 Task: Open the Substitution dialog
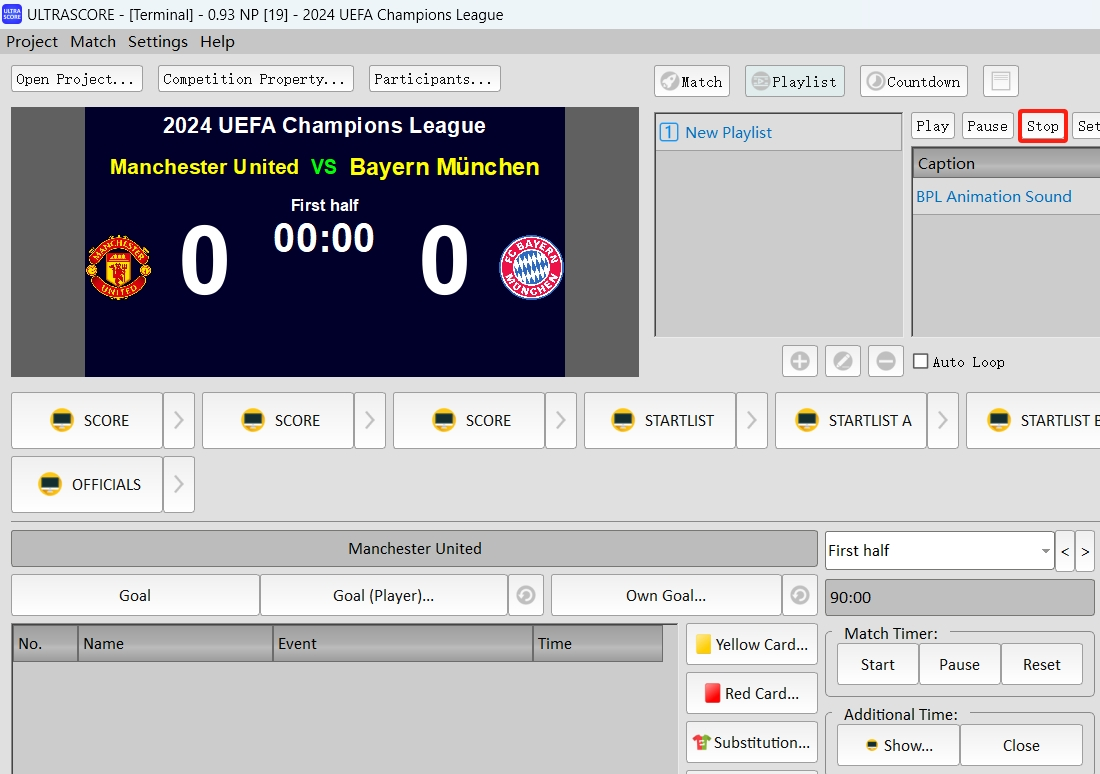(752, 742)
